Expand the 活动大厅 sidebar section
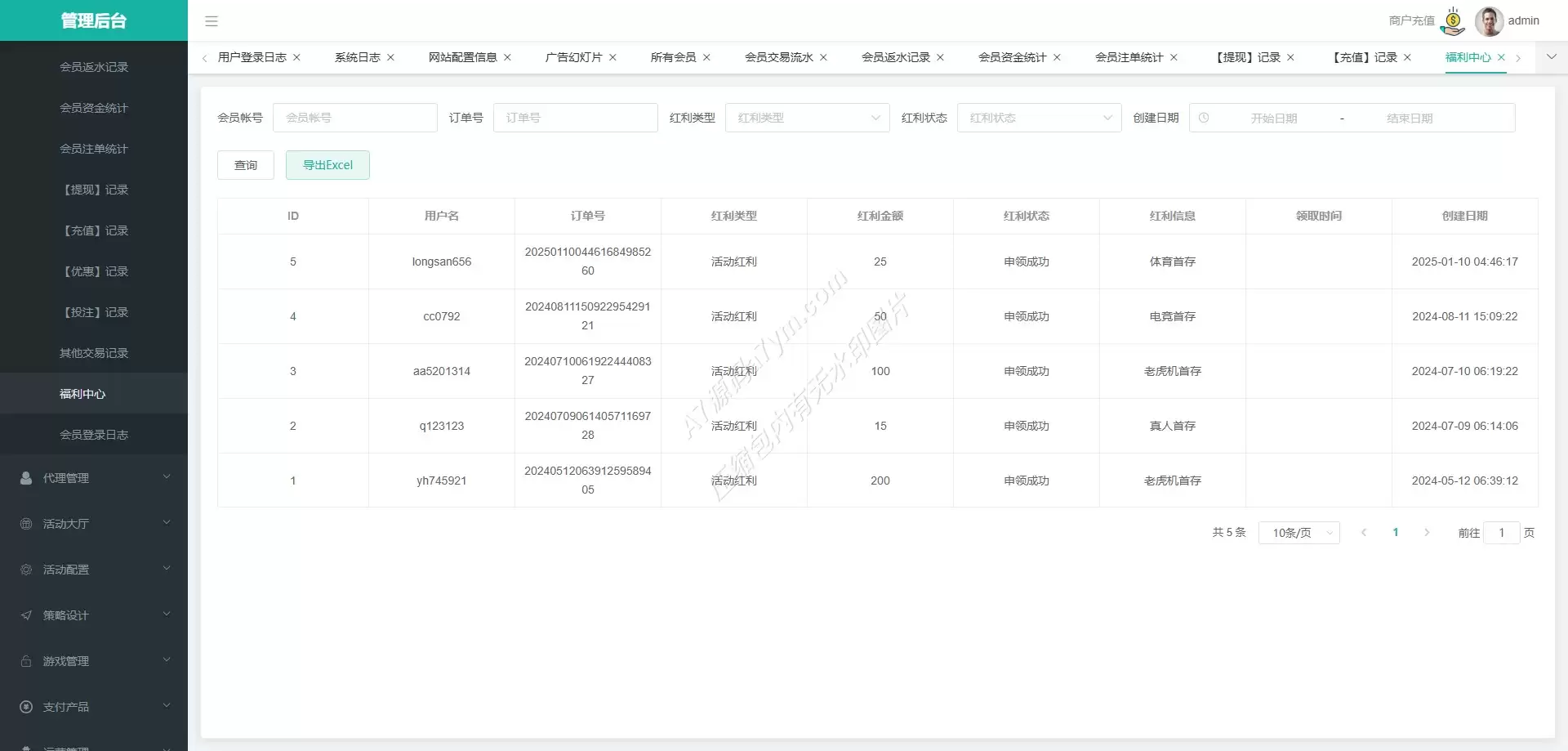Viewport: 1568px width, 751px height. point(94,524)
